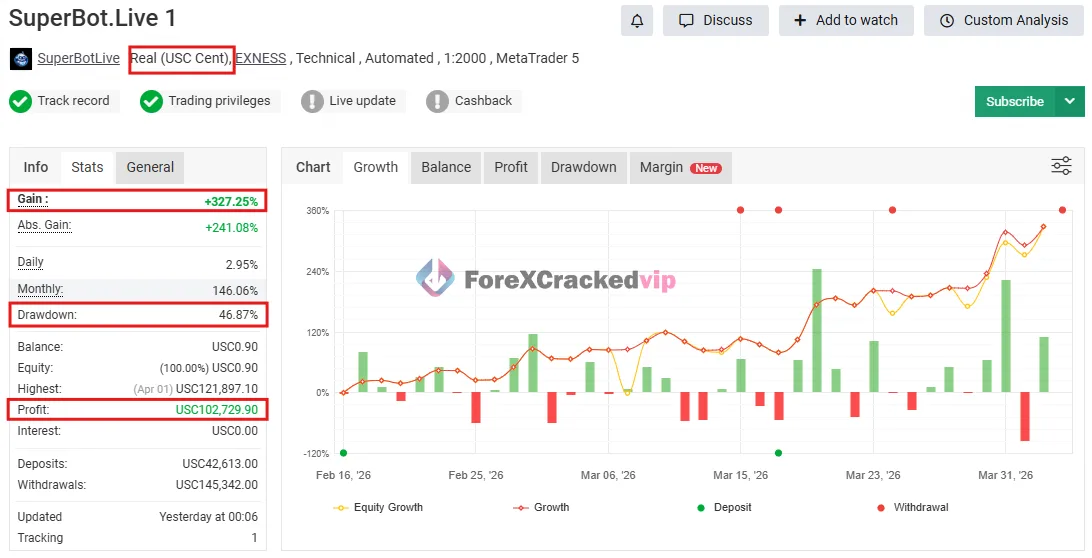Click the notification bell icon
1092x558 pixels.
[x=637, y=20]
